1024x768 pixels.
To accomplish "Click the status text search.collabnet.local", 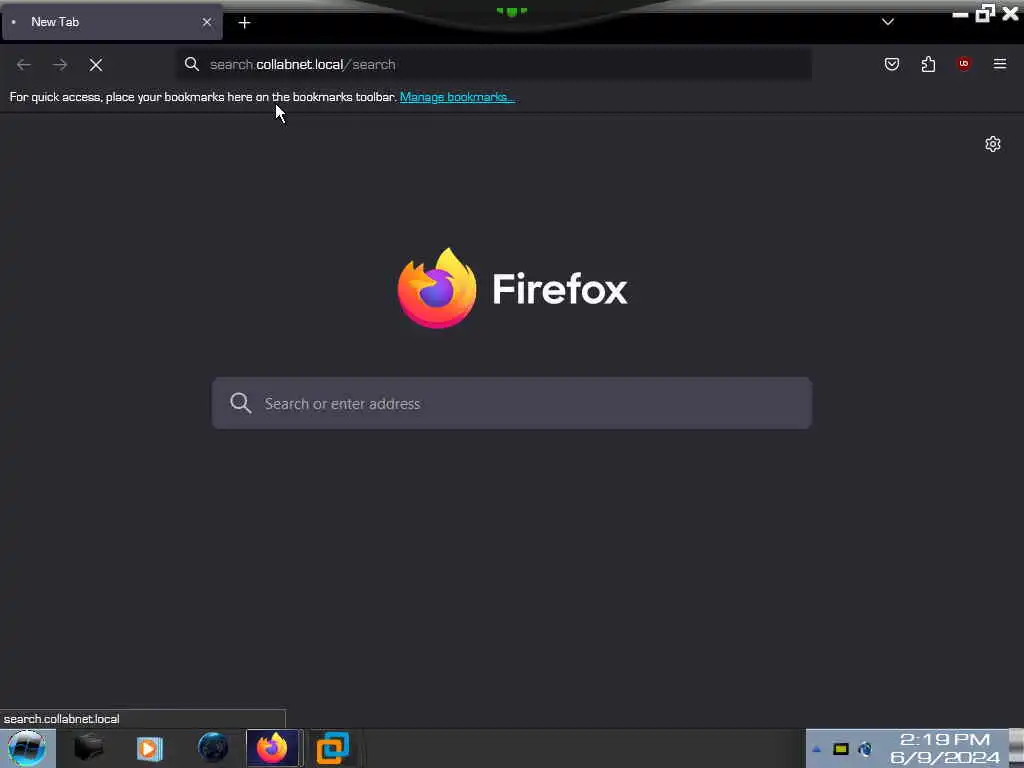I will click(x=61, y=719).
